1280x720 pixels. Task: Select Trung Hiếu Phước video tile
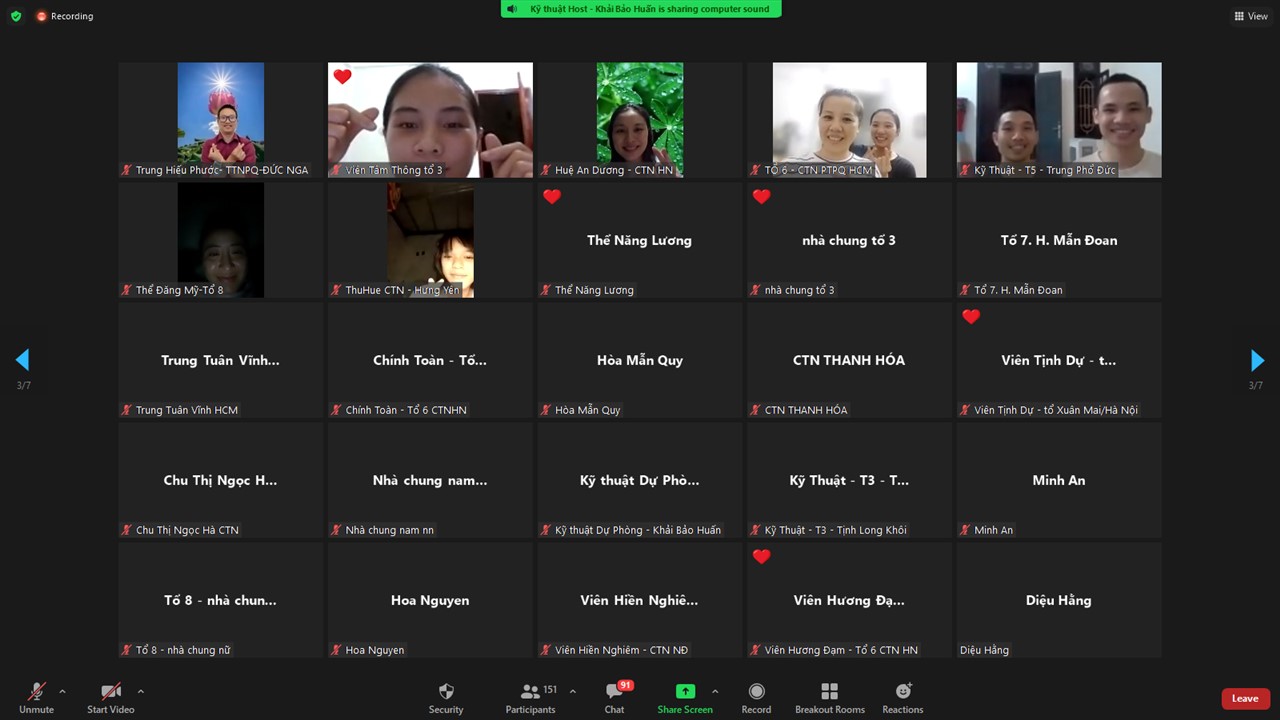pyautogui.click(x=221, y=120)
